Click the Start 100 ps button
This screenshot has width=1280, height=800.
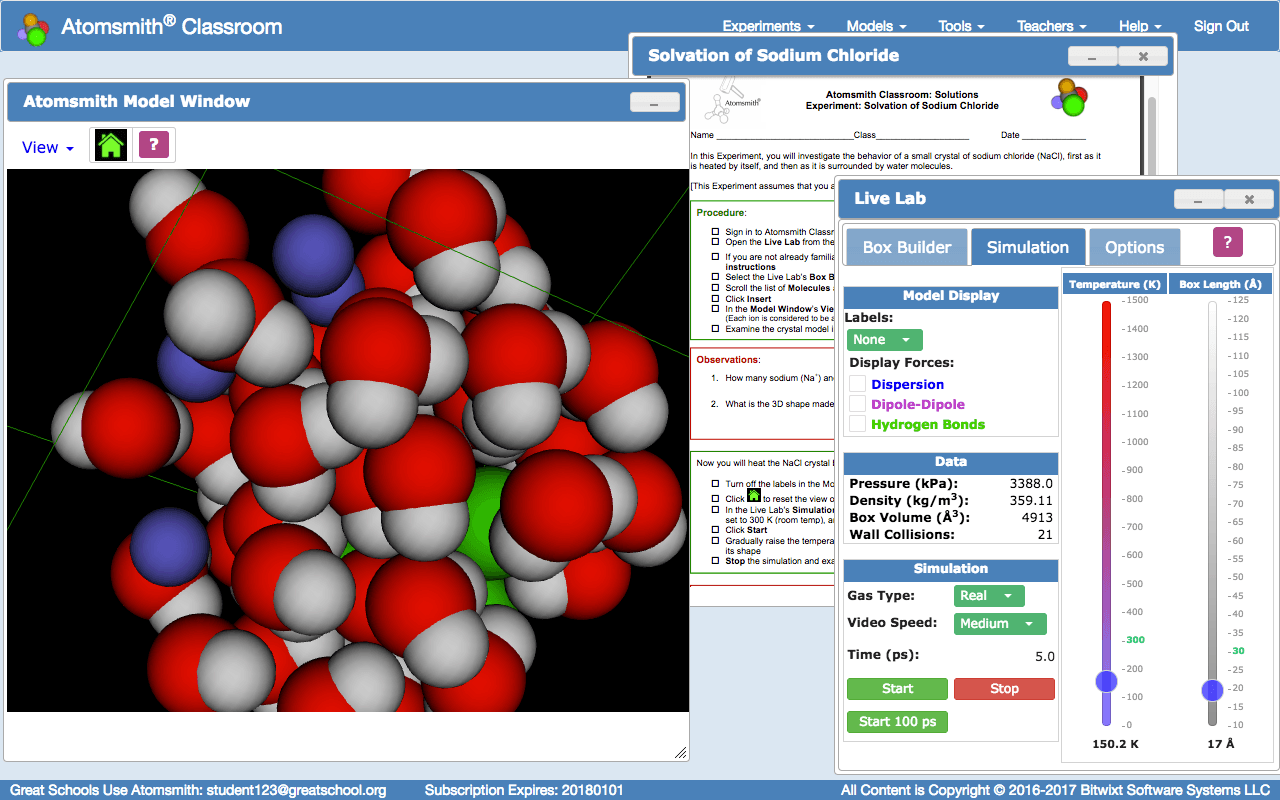pyautogui.click(x=897, y=722)
